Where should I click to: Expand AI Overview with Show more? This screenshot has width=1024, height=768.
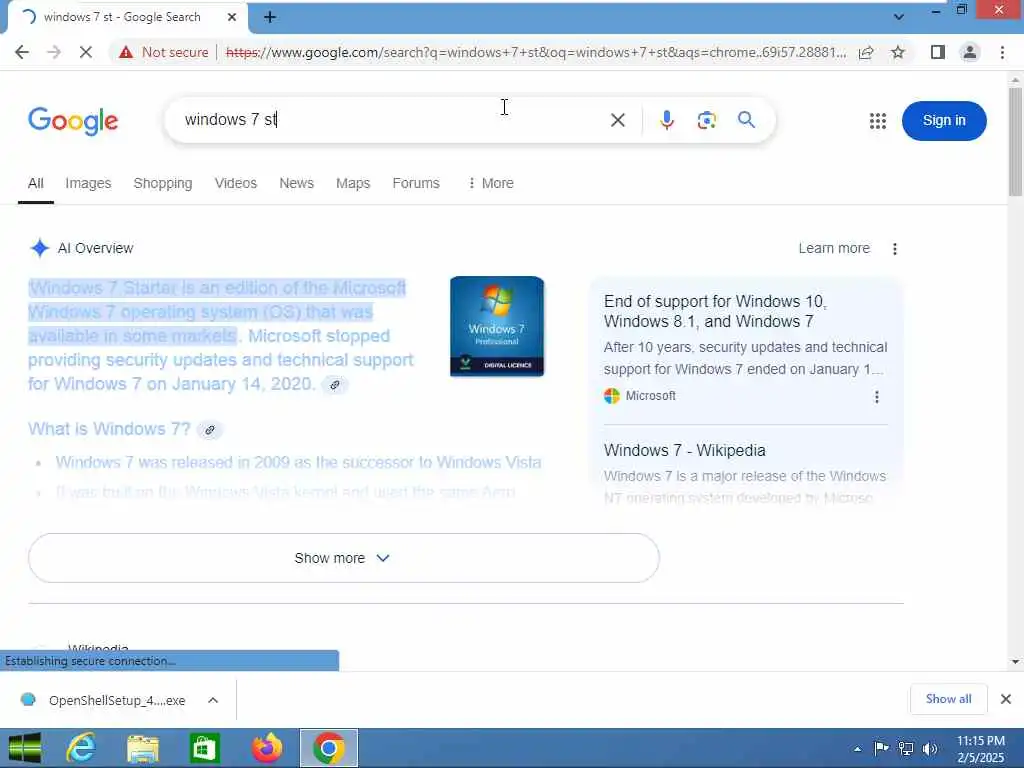click(344, 558)
